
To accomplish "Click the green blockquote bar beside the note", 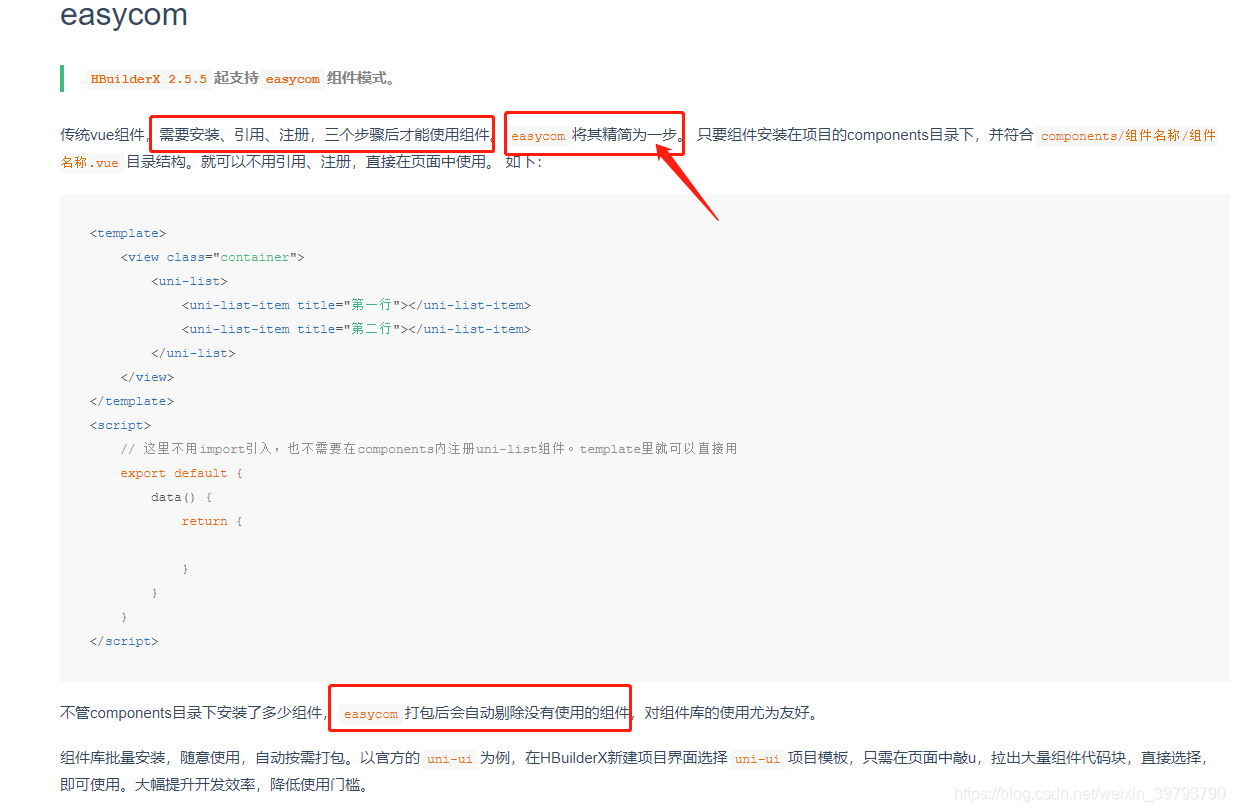I will [62, 78].
